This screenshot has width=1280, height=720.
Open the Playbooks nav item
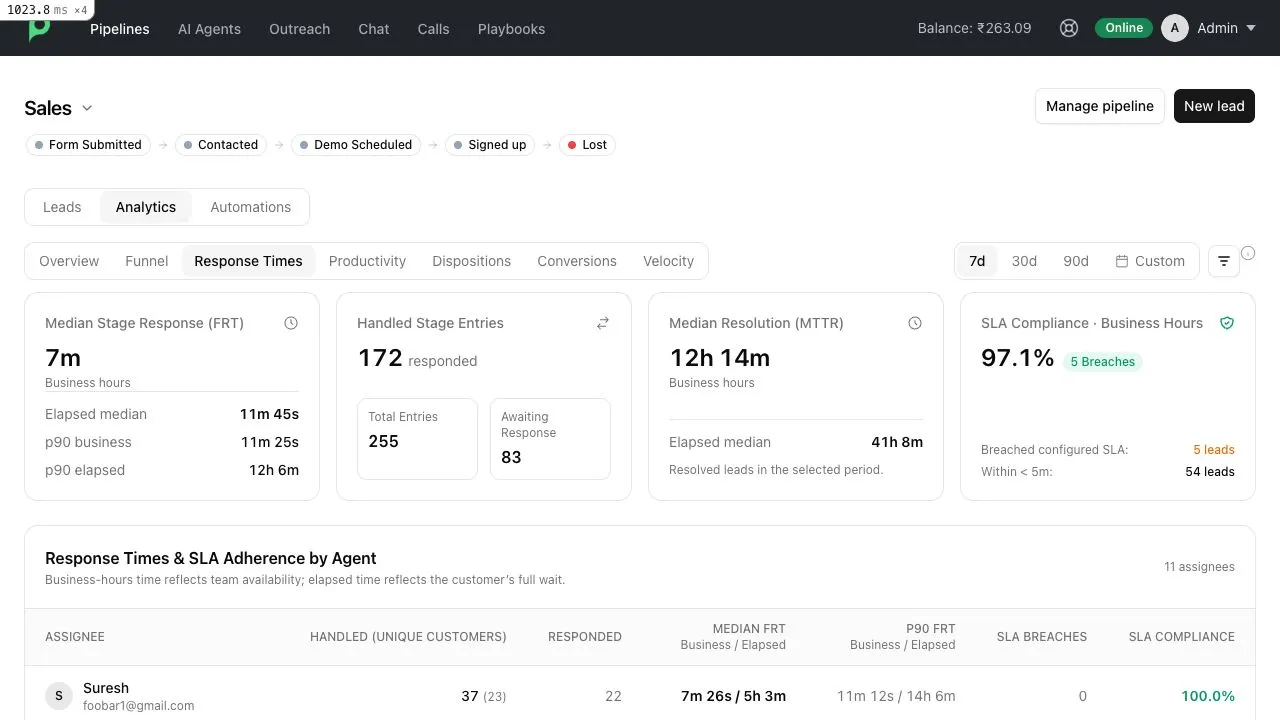pos(511,29)
